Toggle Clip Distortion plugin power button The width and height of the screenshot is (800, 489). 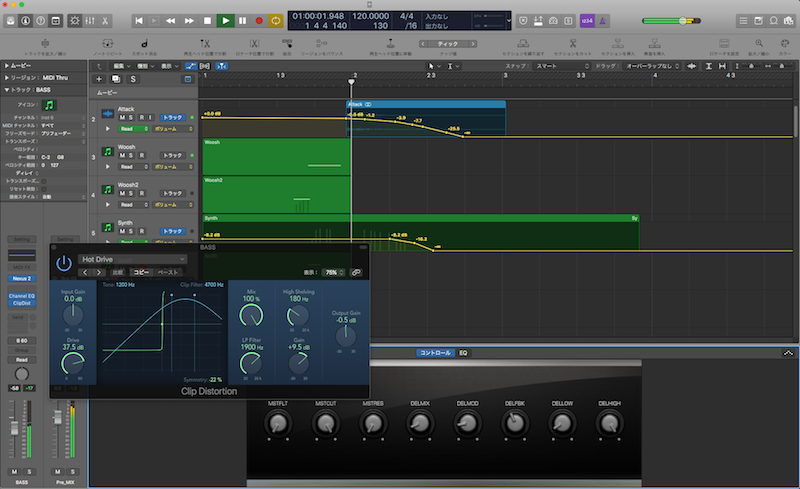pos(64,263)
